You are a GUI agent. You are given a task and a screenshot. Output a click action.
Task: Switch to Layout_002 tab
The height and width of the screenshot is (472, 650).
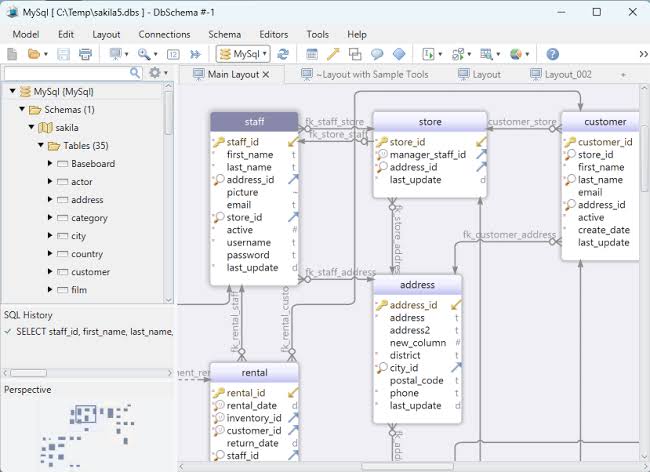[x=561, y=75]
